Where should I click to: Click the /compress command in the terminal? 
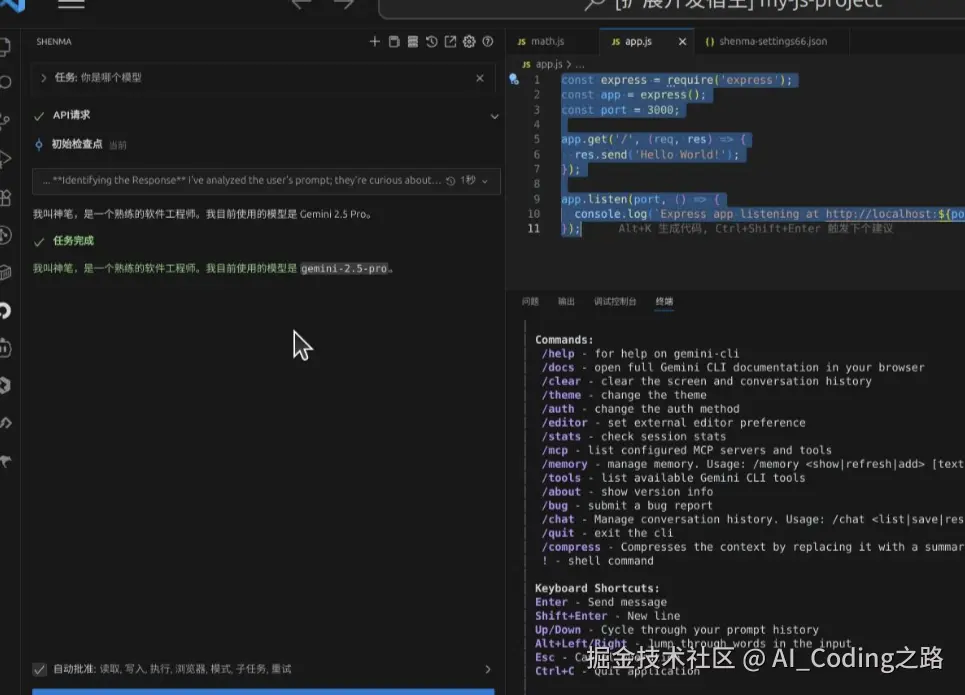(x=571, y=547)
